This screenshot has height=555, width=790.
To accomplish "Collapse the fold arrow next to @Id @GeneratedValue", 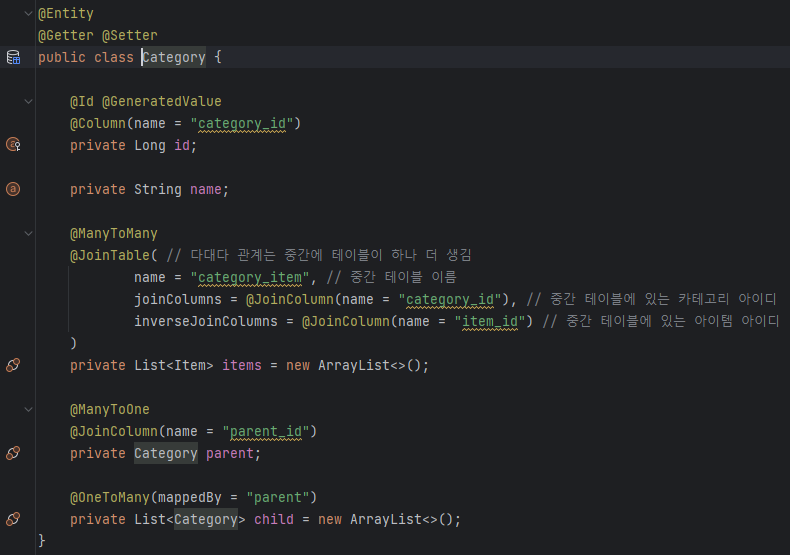I will [x=29, y=102].
